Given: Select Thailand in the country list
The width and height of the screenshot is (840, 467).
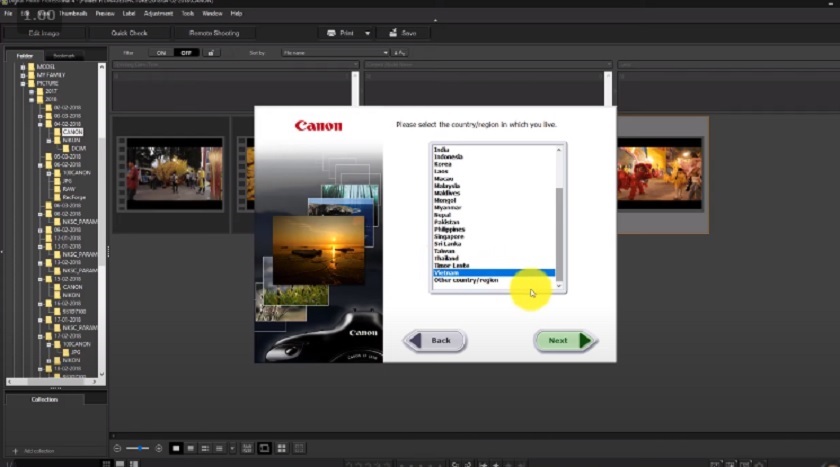Looking at the screenshot, I should point(446,258).
